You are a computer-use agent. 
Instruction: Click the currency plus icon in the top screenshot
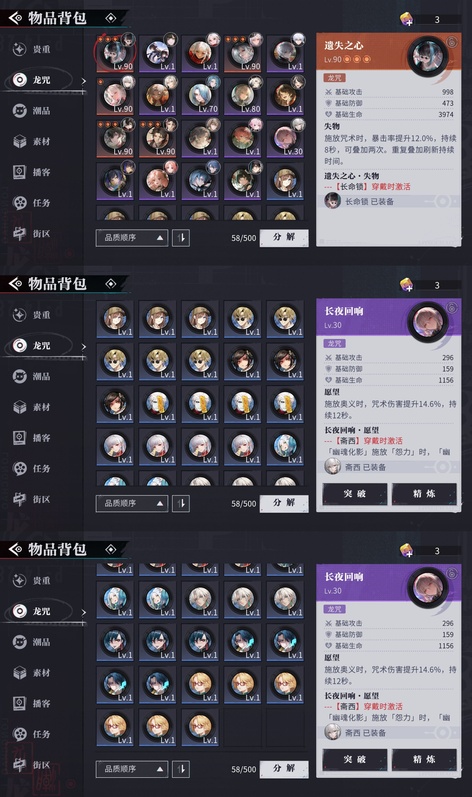click(x=406, y=19)
